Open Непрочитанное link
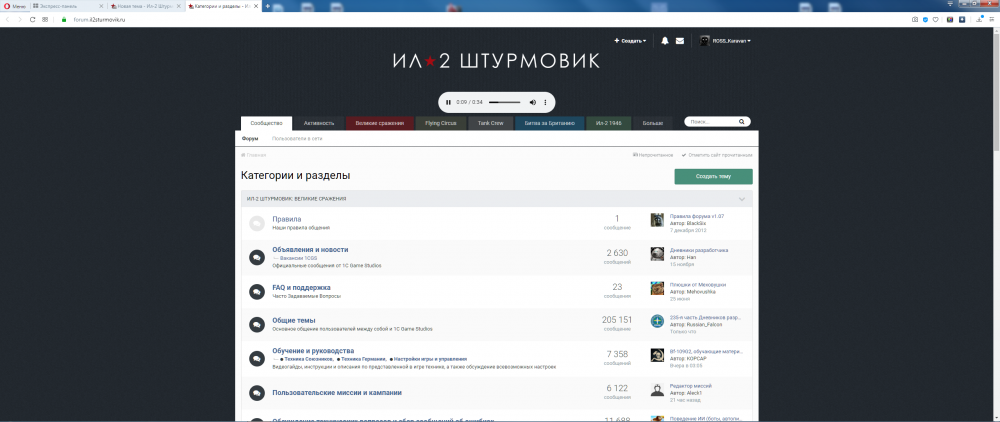The width and height of the screenshot is (1000, 422). coord(653,155)
